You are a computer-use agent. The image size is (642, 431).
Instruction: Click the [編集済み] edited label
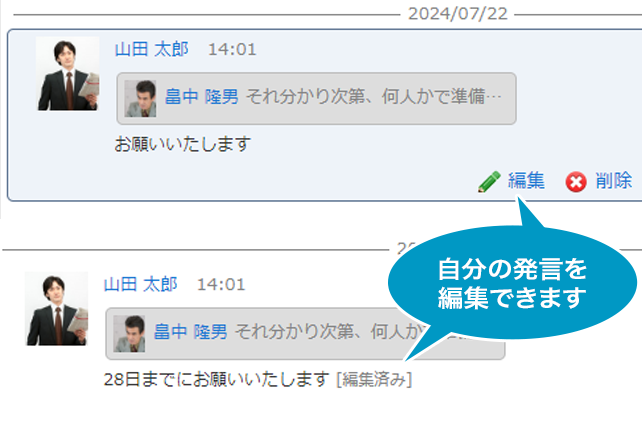(x=374, y=379)
